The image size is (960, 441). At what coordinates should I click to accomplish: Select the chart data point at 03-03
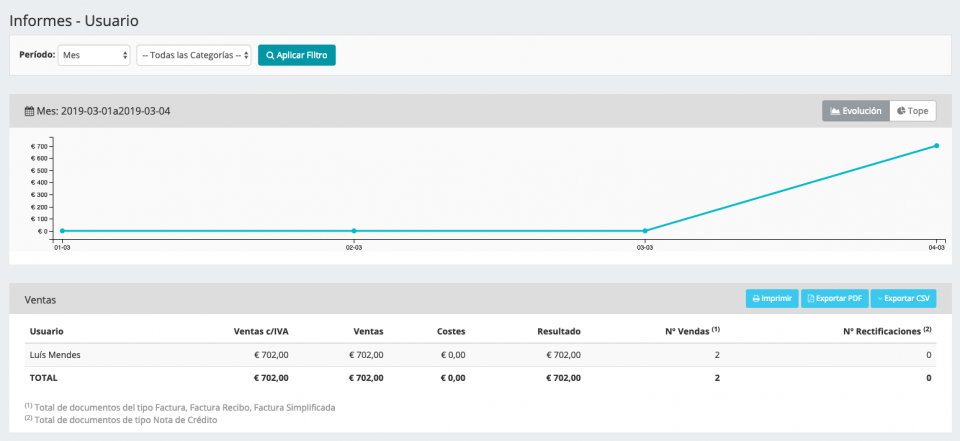point(645,231)
